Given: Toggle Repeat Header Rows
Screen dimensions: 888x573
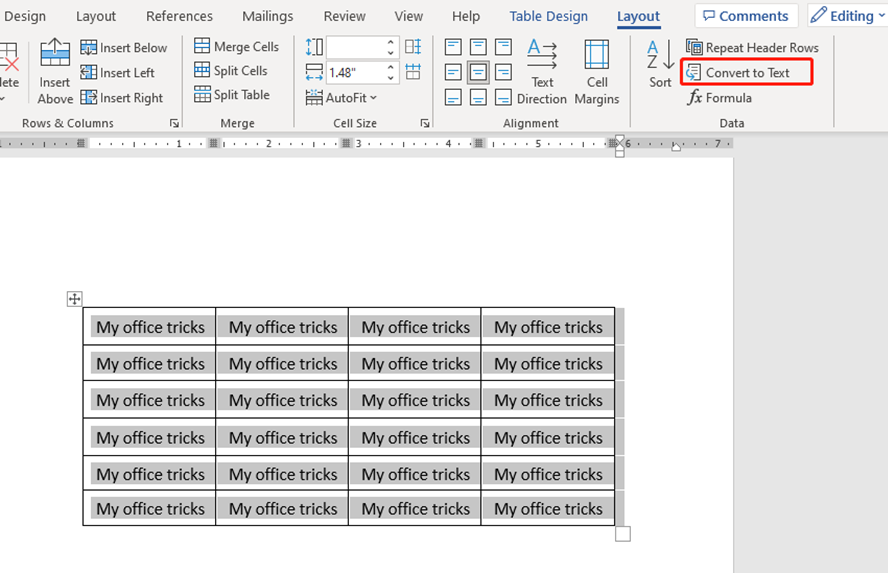Looking at the screenshot, I should click(752, 48).
